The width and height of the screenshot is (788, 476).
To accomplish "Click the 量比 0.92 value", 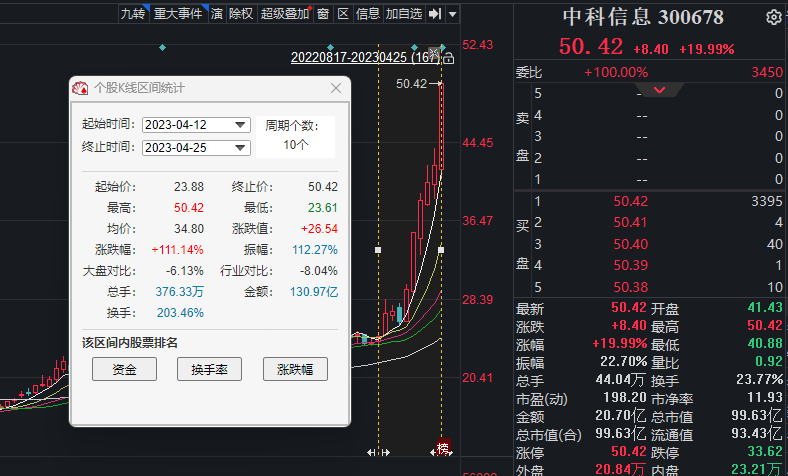I will 769,361.
